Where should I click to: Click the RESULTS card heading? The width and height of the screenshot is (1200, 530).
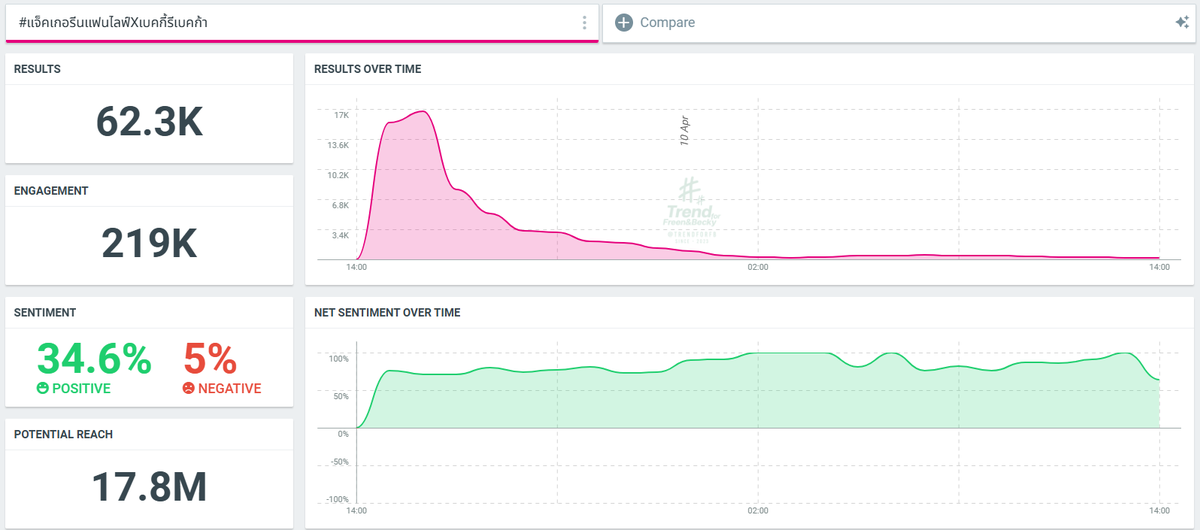(37, 69)
